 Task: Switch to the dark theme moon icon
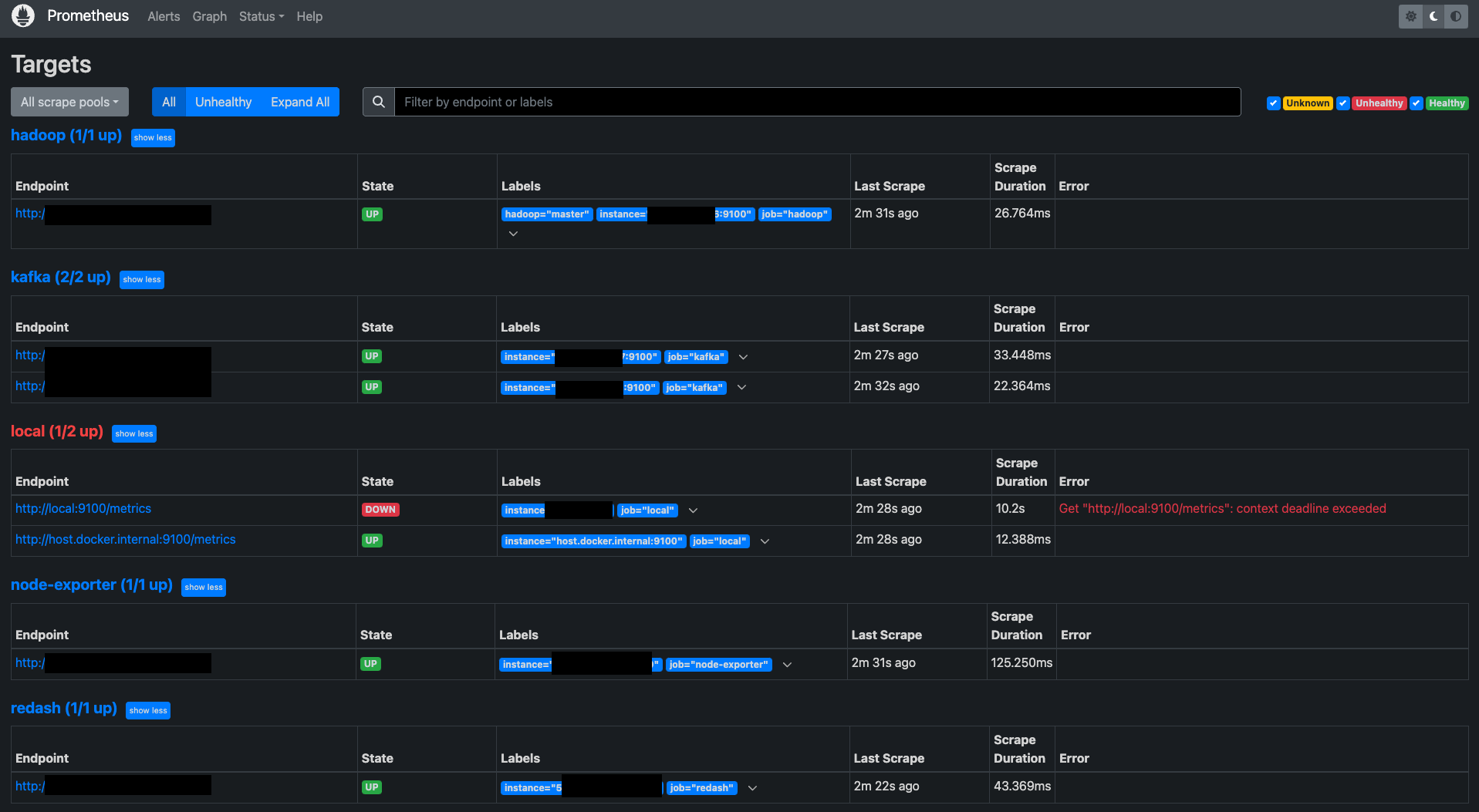point(1433,16)
